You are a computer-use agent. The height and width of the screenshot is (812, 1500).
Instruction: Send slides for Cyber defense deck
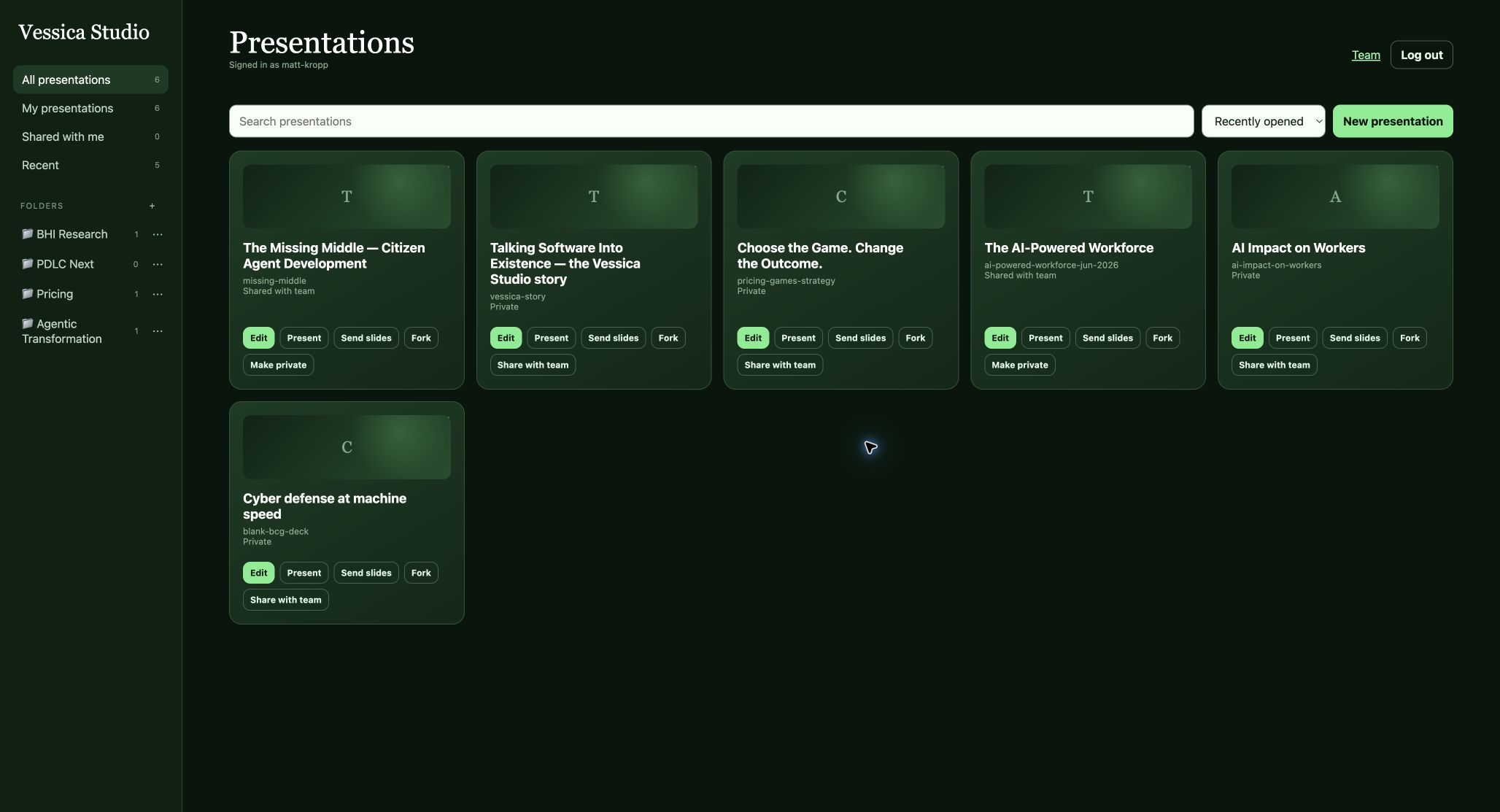(366, 573)
